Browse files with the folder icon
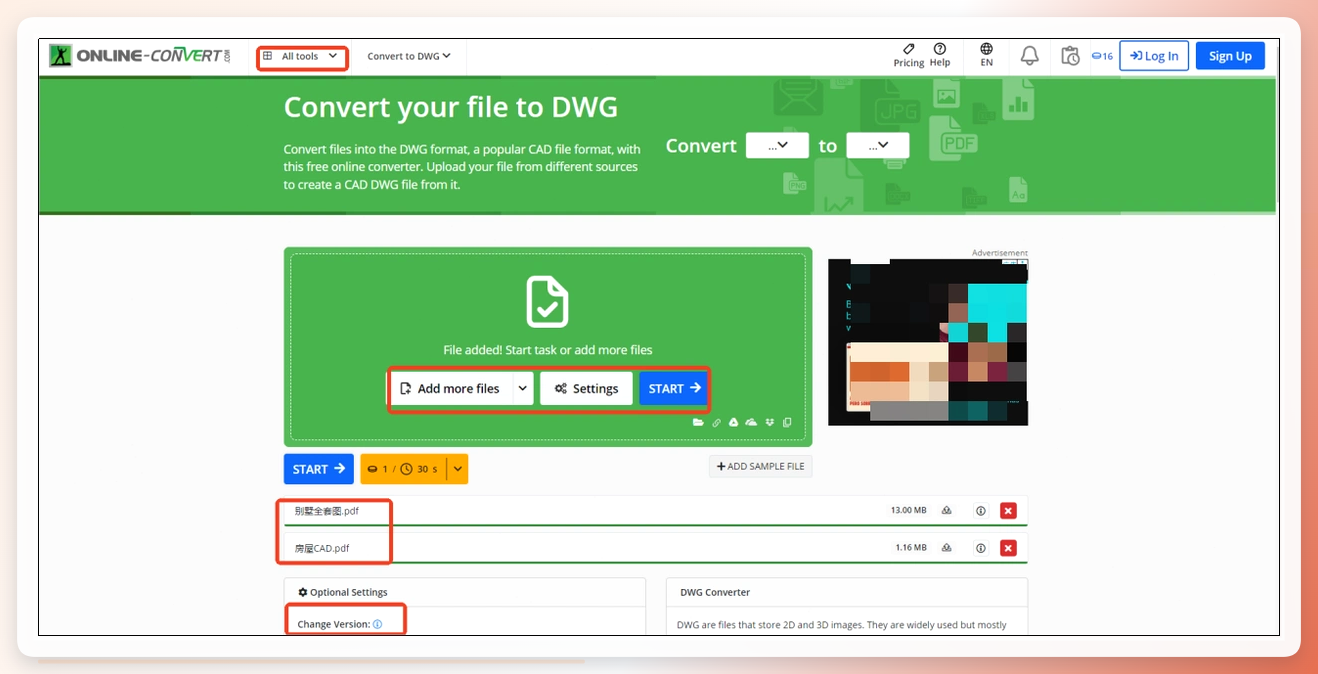Image resolution: width=1318 pixels, height=674 pixels. click(699, 423)
